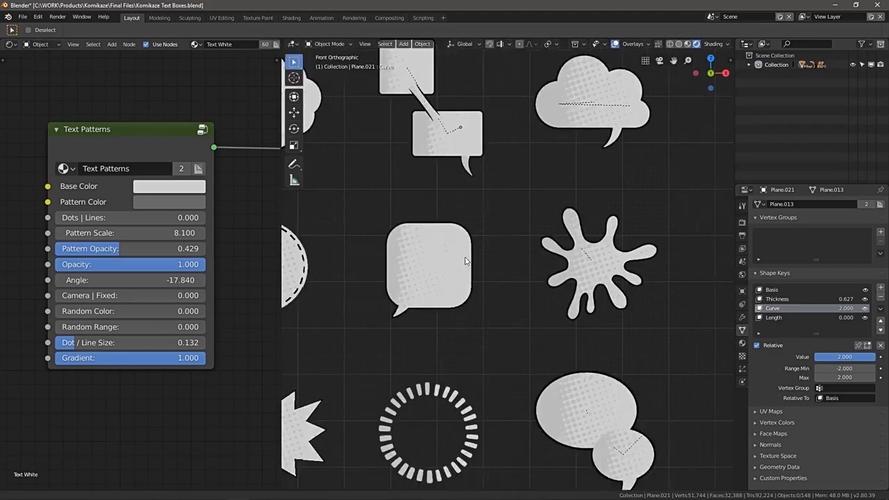Image resolution: width=889 pixels, height=500 pixels.
Task: Open the Output properties tab
Action: pos(742,235)
